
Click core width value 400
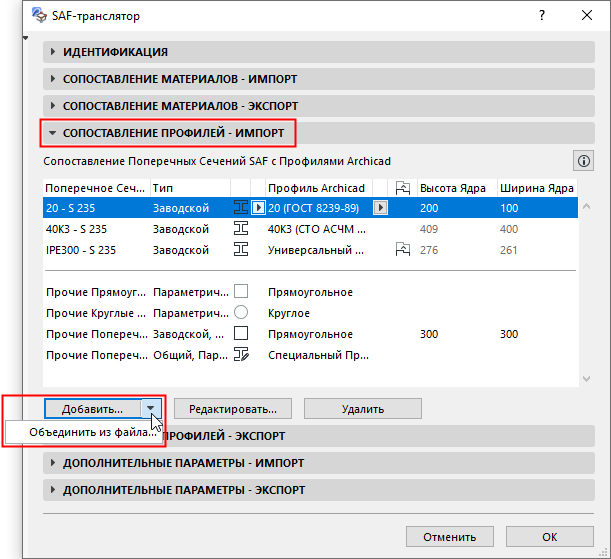(x=509, y=229)
